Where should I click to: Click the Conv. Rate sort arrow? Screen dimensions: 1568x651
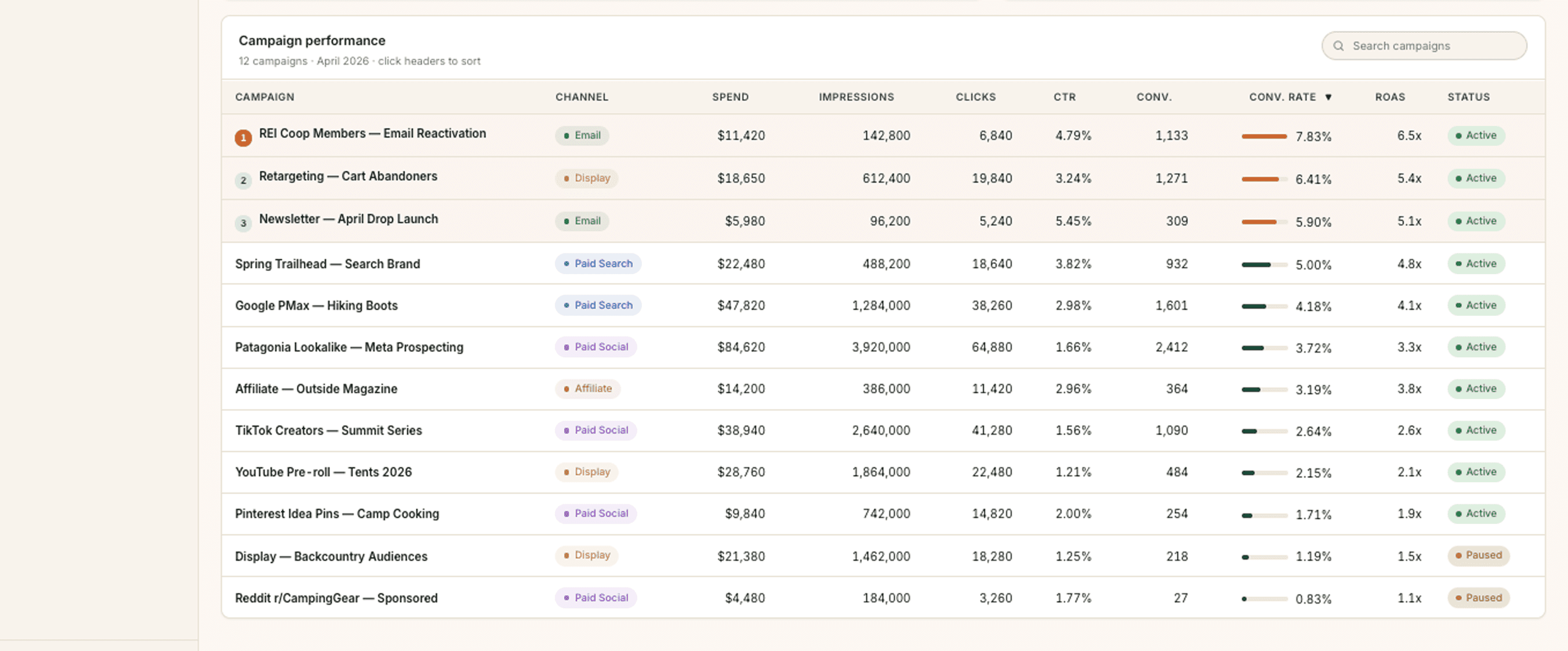(x=1329, y=97)
